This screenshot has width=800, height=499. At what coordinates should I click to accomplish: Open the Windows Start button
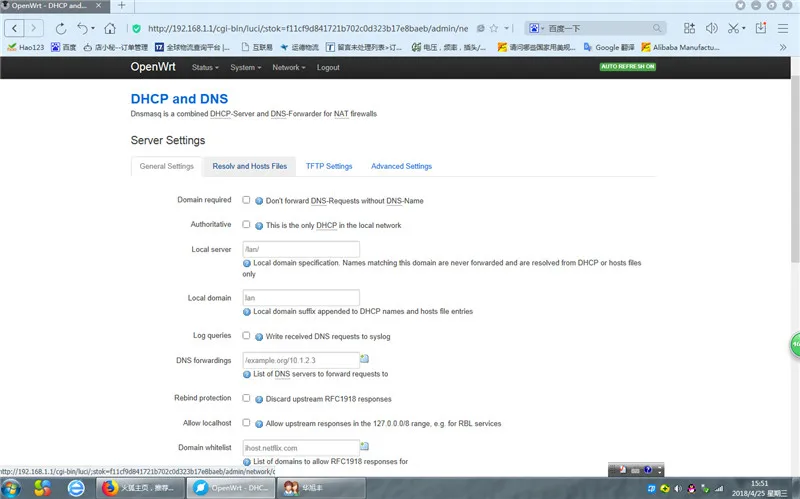coord(11,488)
